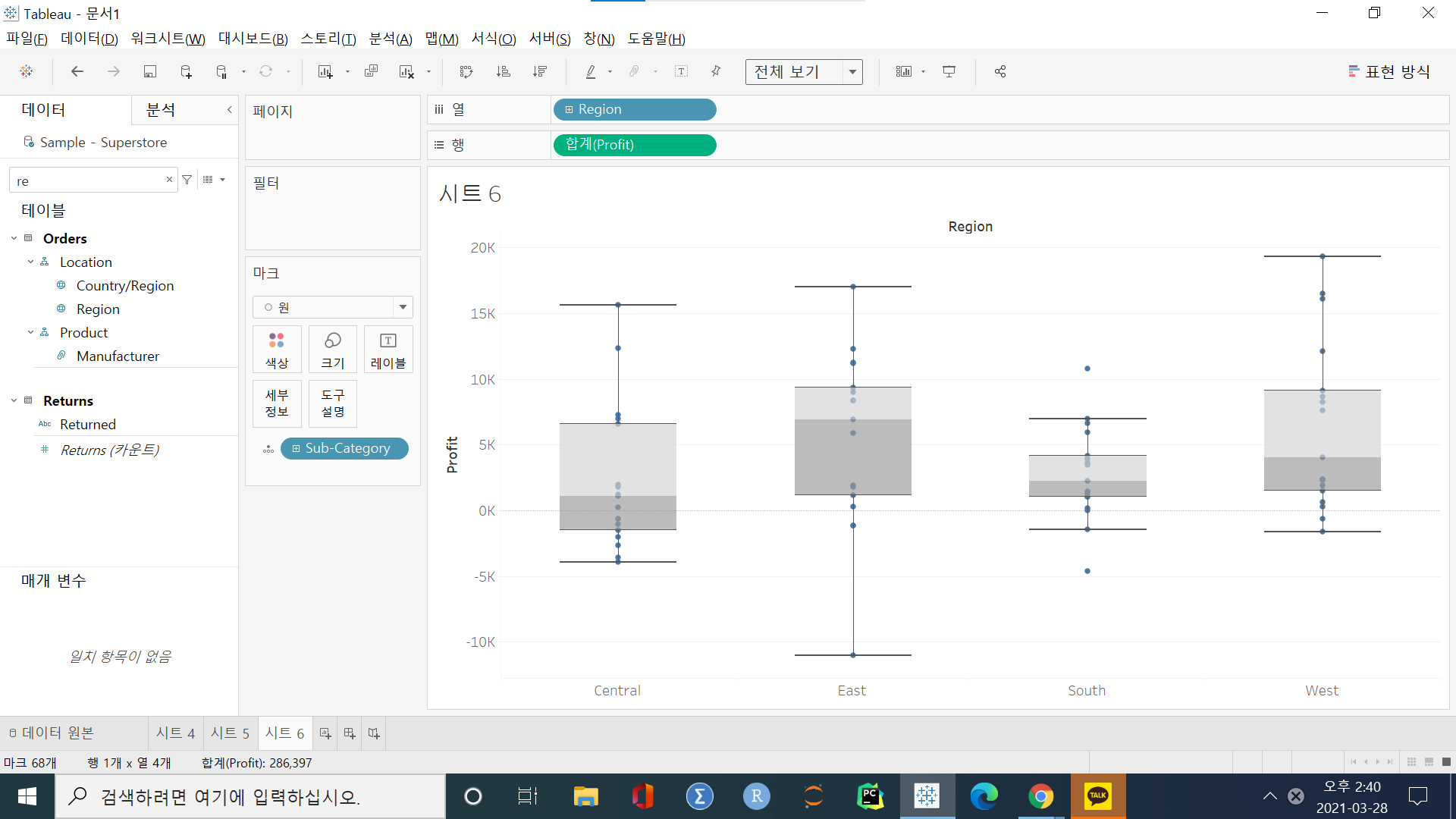Viewport: 1456px width, 819px height.
Task: Click the 표현 방식 Show Me button
Action: pos(1389,71)
